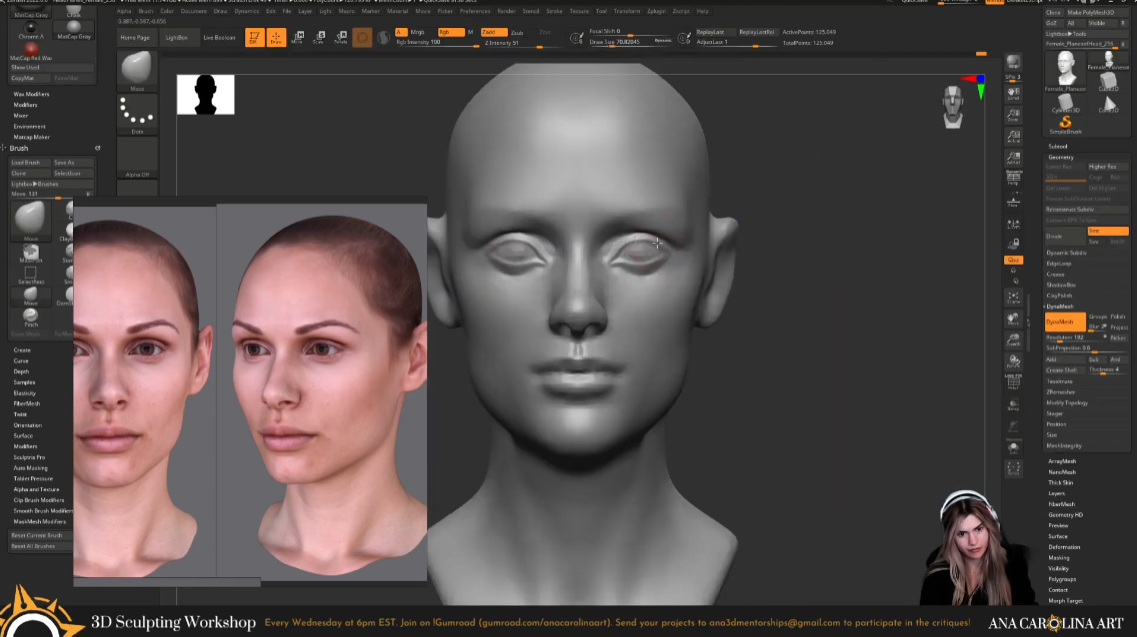The height and width of the screenshot is (637, 1137).
Task: Activate the Edit mode button
Action: click(255, 38)
